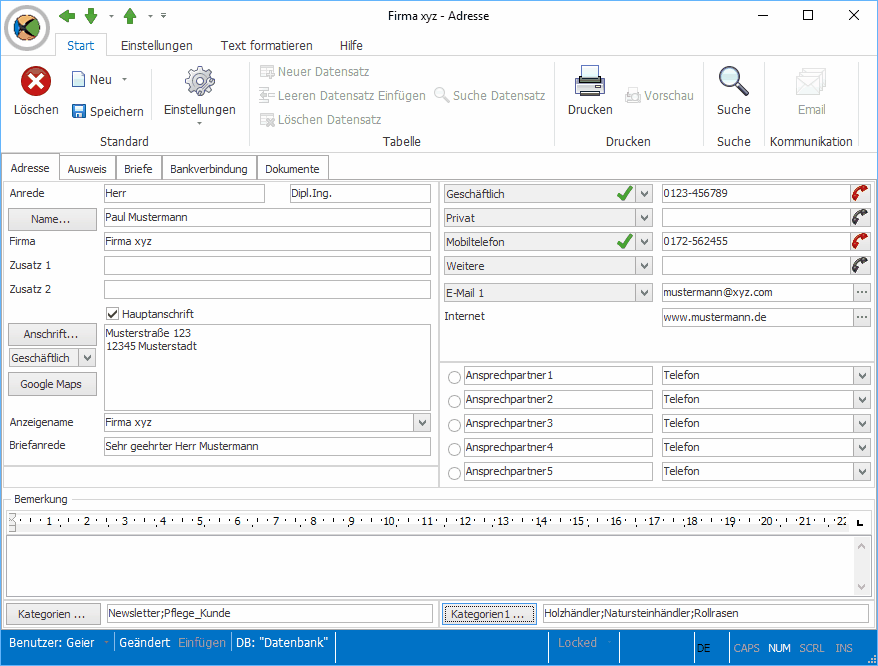Click the Google Maps button
Screen dimensions: 878x666
click(52, 384)
